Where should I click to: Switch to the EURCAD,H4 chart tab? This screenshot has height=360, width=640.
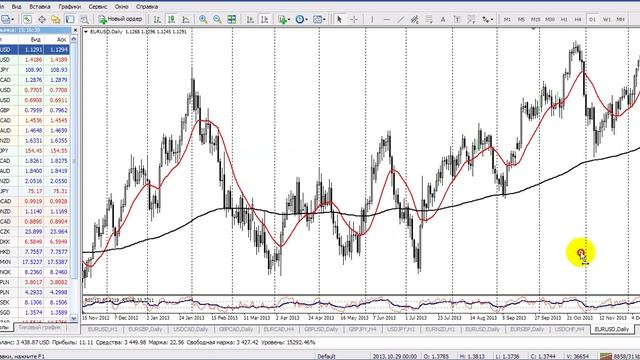(x=279, y=329)
